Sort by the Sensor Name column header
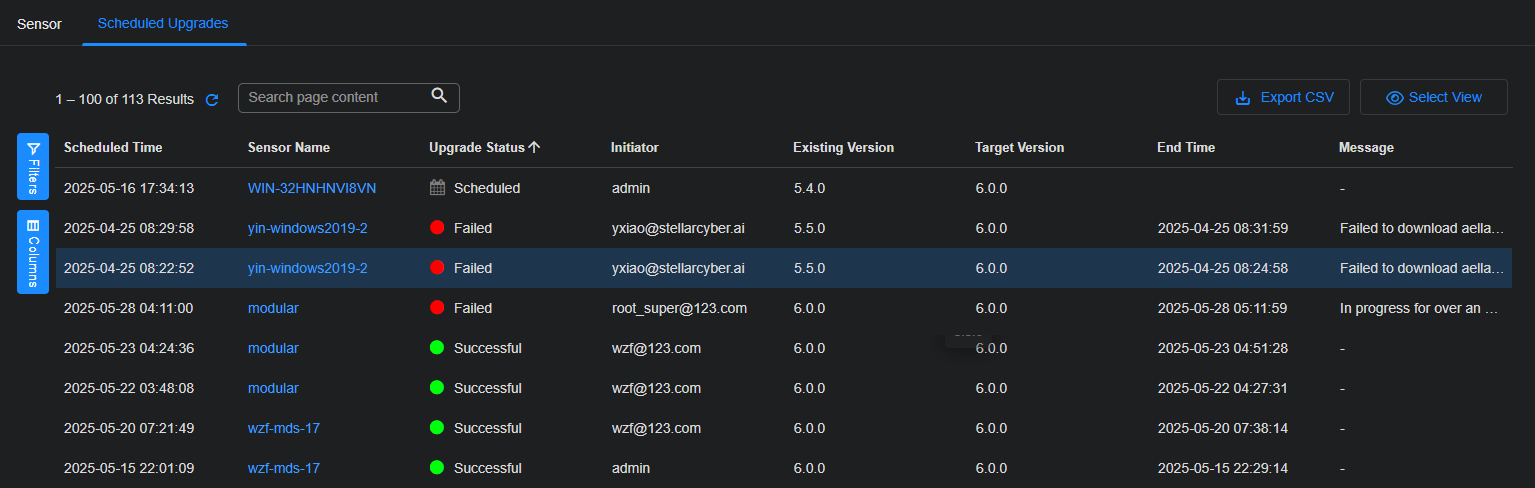The width and height of the screenshot is (1535, 488). pos(289,147)
